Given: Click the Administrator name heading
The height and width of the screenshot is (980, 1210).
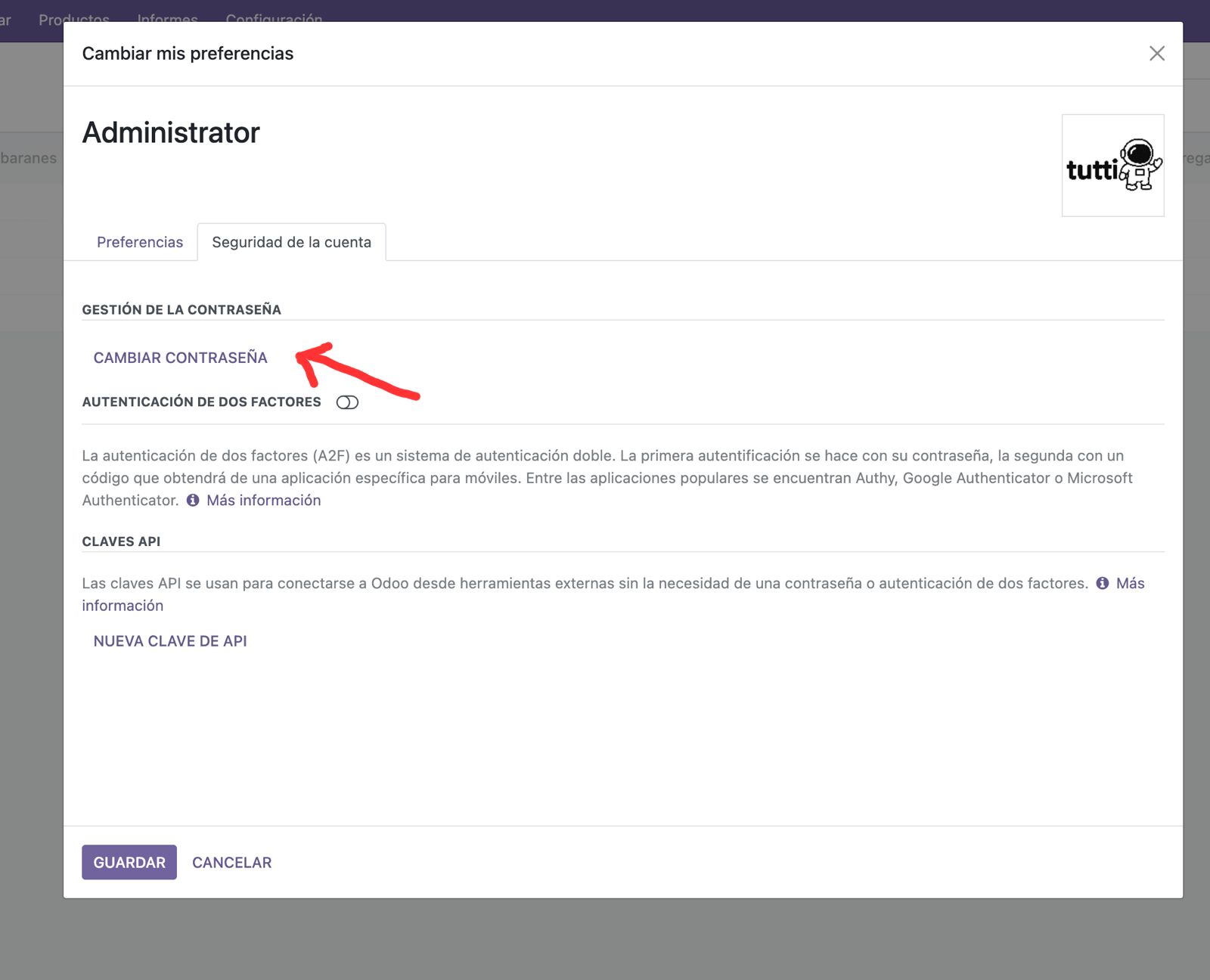Looking at the screenshot, I should (171, 132).
